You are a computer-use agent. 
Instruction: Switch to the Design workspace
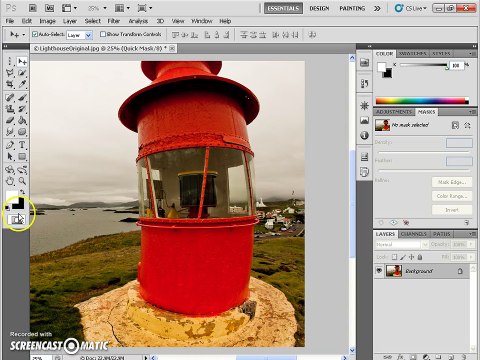[x=319, y=8]
